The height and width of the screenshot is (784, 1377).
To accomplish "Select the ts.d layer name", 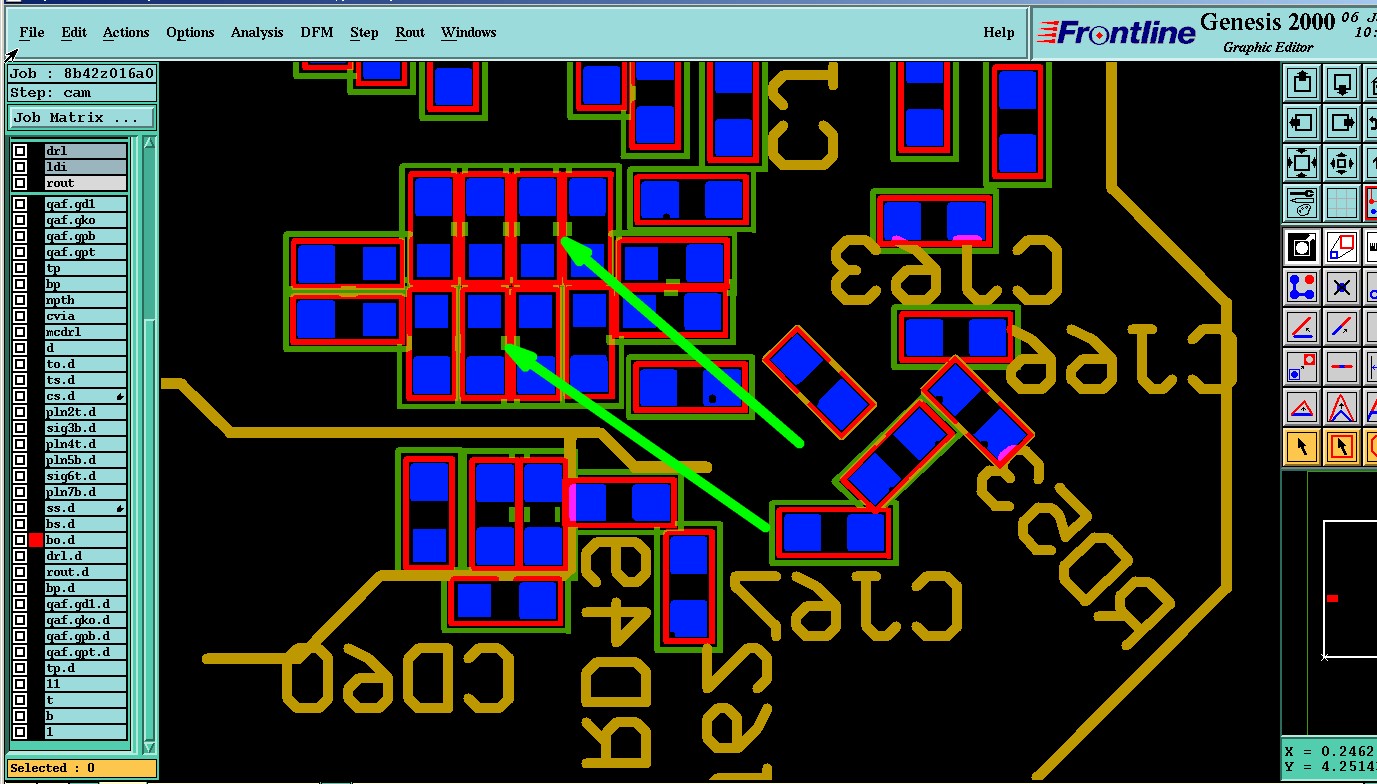I will pyautogui.click(x=85, y=380).
